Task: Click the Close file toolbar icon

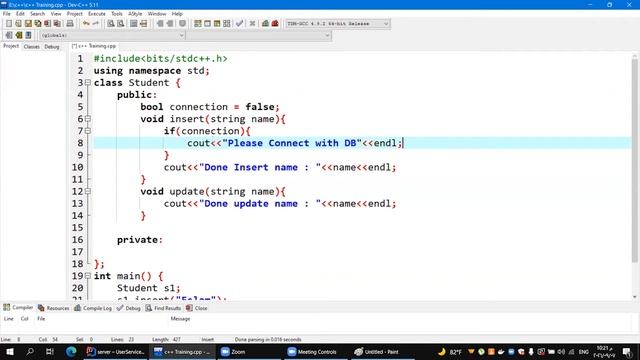Action: (x=48, y=24)
